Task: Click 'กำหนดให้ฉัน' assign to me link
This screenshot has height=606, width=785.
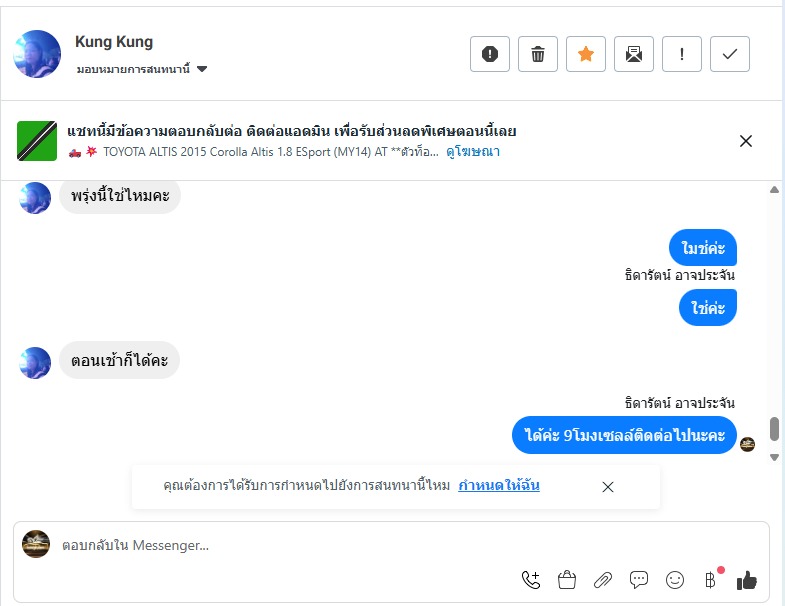Action: click(499, 486)
